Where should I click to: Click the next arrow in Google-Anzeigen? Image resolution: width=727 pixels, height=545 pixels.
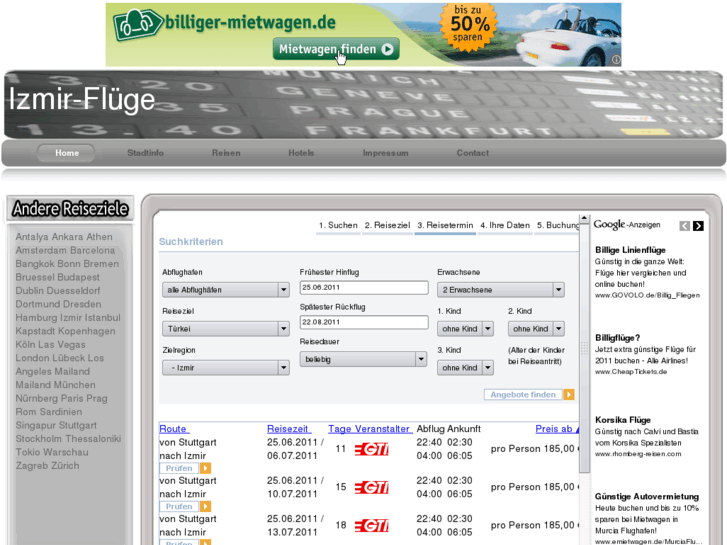coord(698,226)
